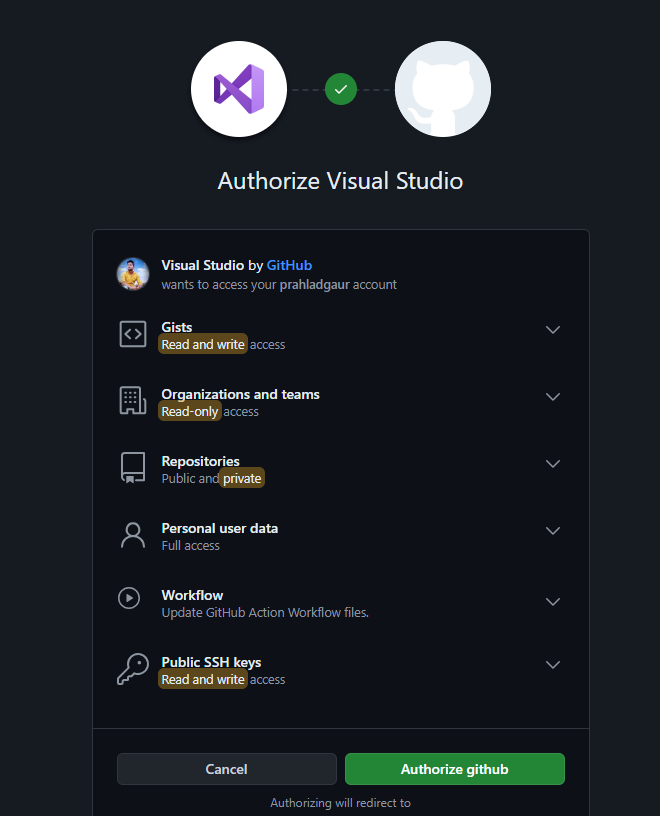Expand the Gists permission details
The height and width of the screenshot is (816, 660).
[553, 330]
